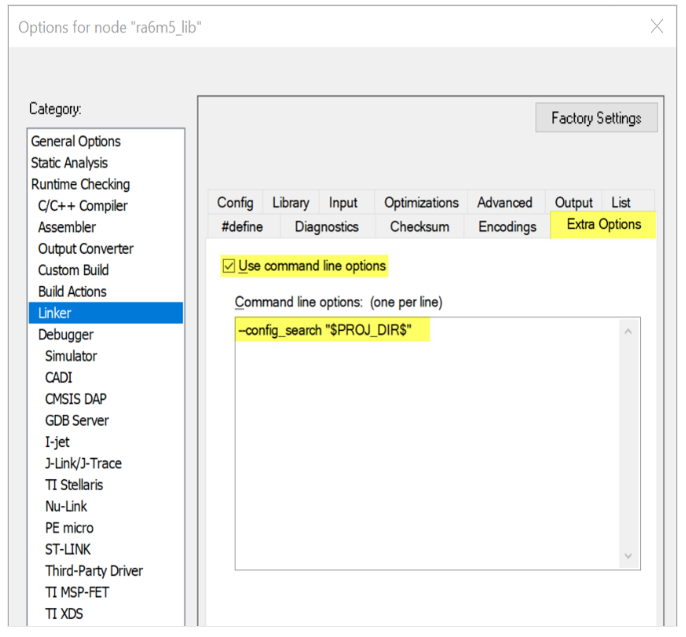Switch to the Config tab
The height and width of the screenshot is (637, 686).
click(x=235, y=202)
